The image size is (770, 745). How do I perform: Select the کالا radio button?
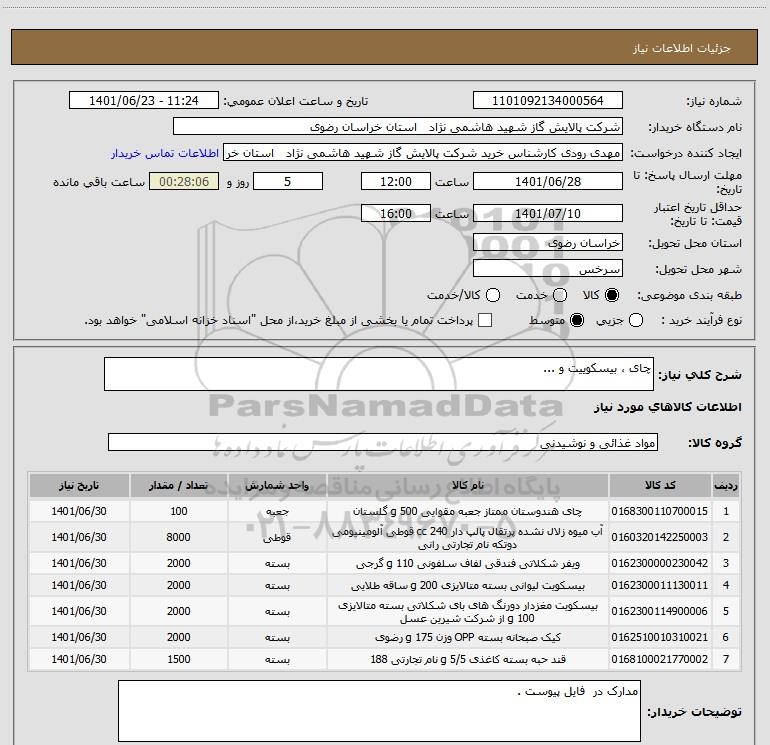[x=612, y=295]
